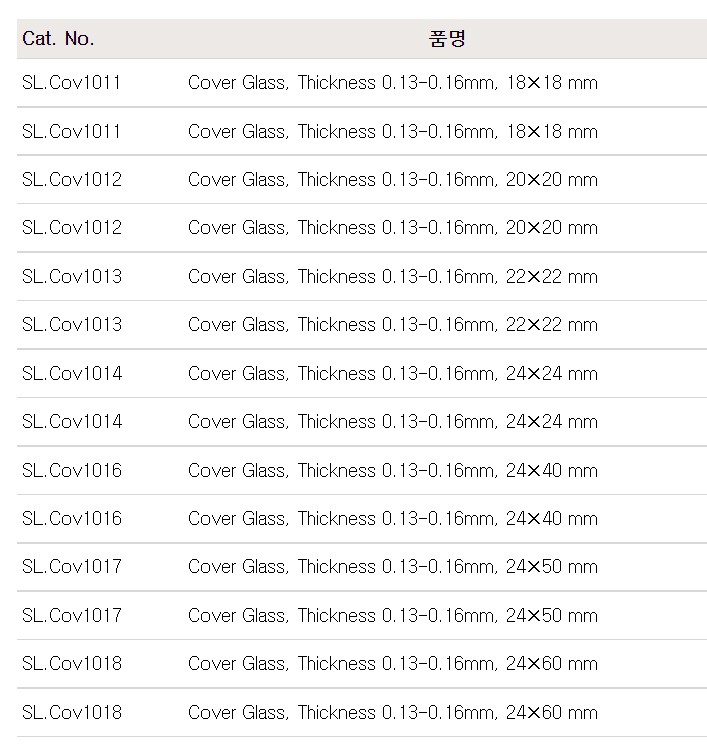Image resolution: width=707 pixels, height=753 pixels.
Task: Click the second 24×50 mm Cover Glass description
Action: pos(393,616)
